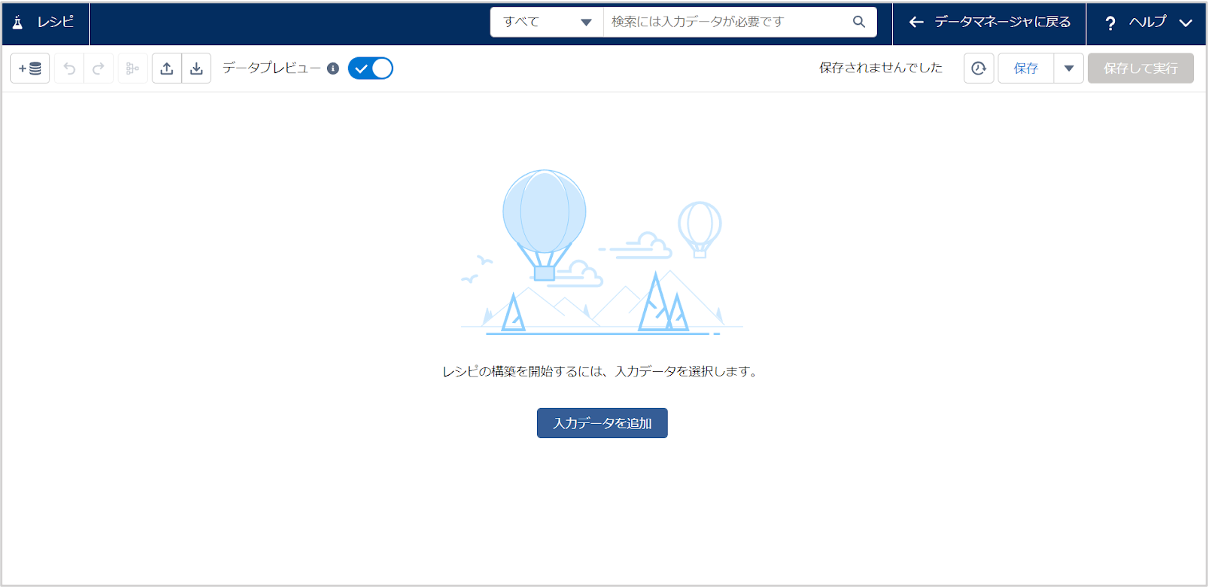Click the upload recipe icon
The height and width of the screenshot is (588, 1208).
coord(167,69)
